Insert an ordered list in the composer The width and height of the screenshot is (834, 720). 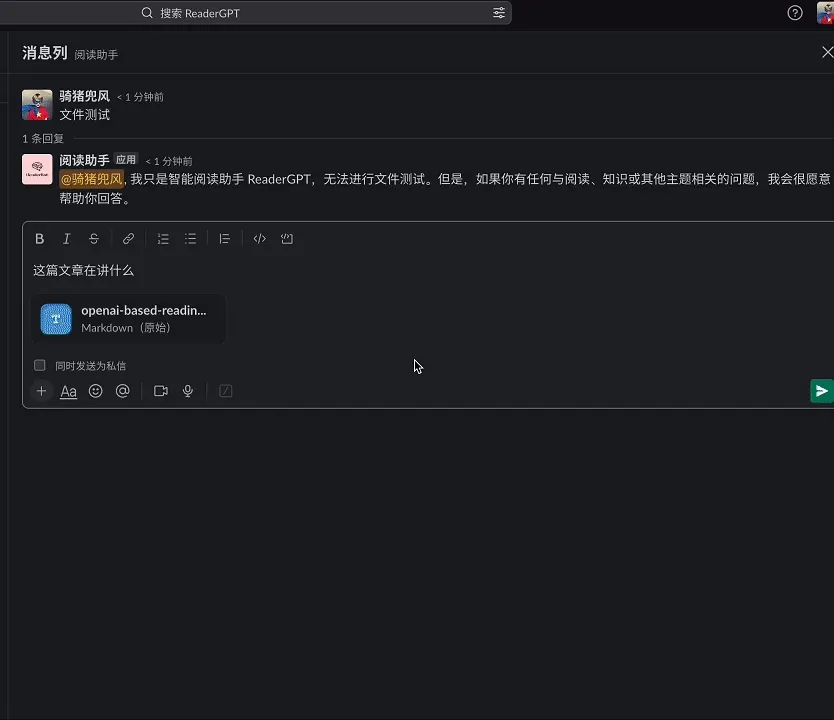tap(163, 238)
